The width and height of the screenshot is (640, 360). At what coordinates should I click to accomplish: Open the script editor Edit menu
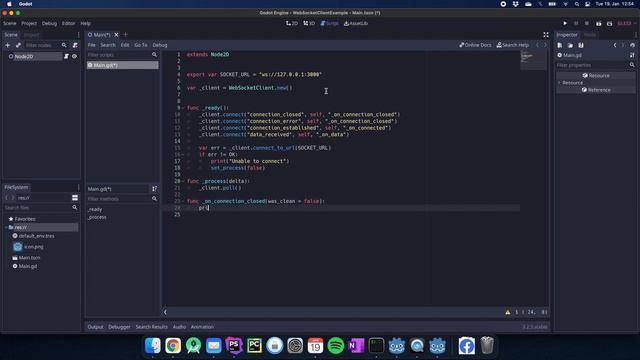pyautogui.click(x=125, y=45)
